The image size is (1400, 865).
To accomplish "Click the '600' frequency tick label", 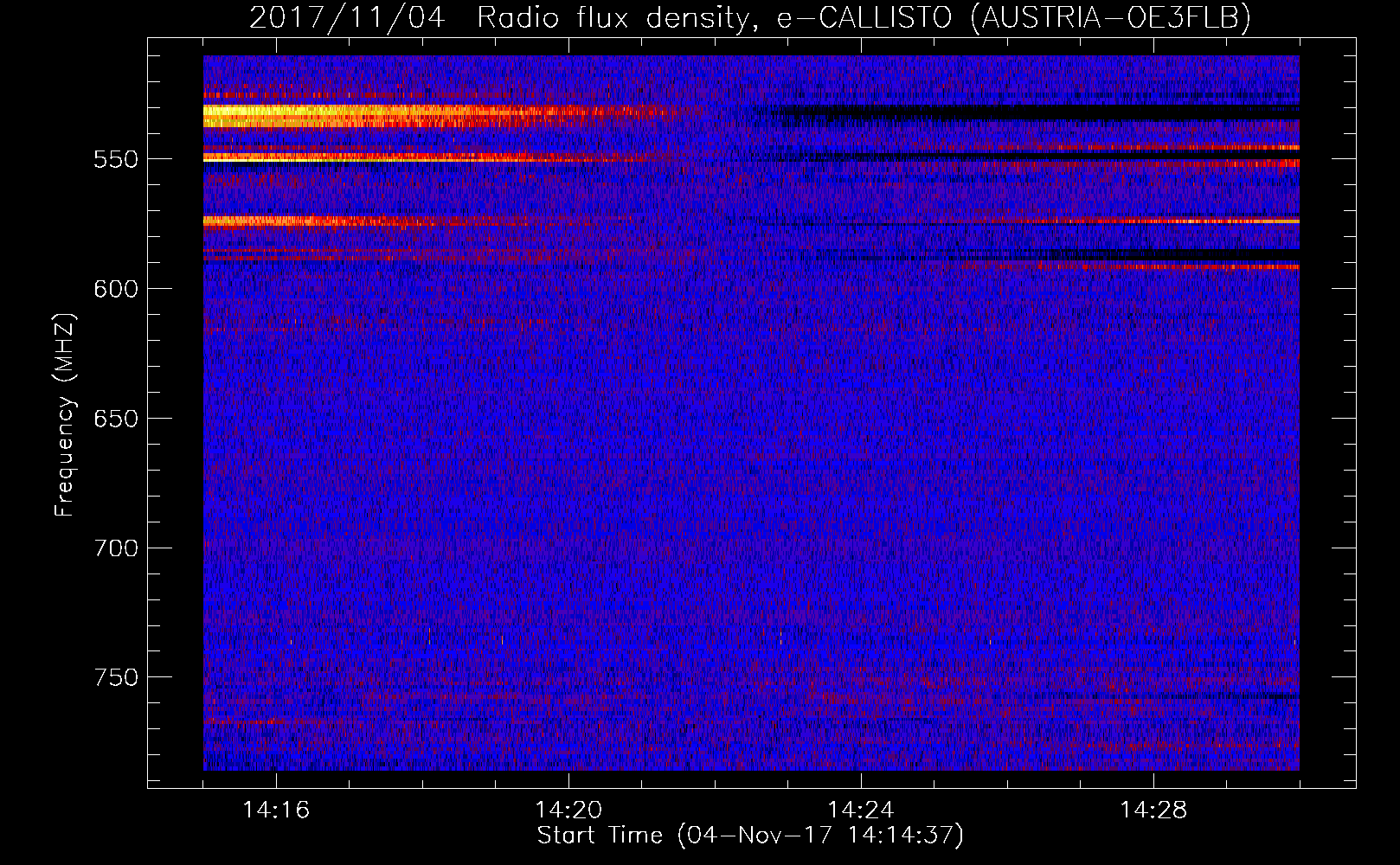I will click(x=116, y=289).
